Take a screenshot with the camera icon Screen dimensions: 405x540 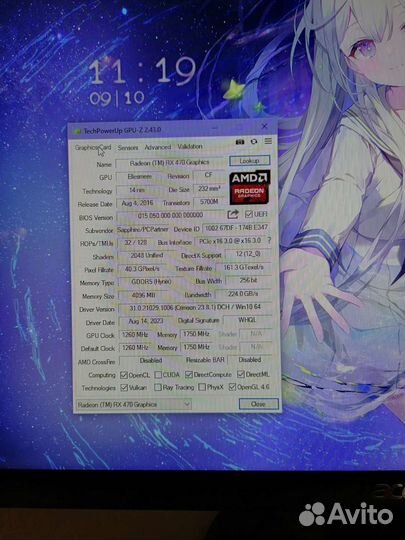coord(240,142)
